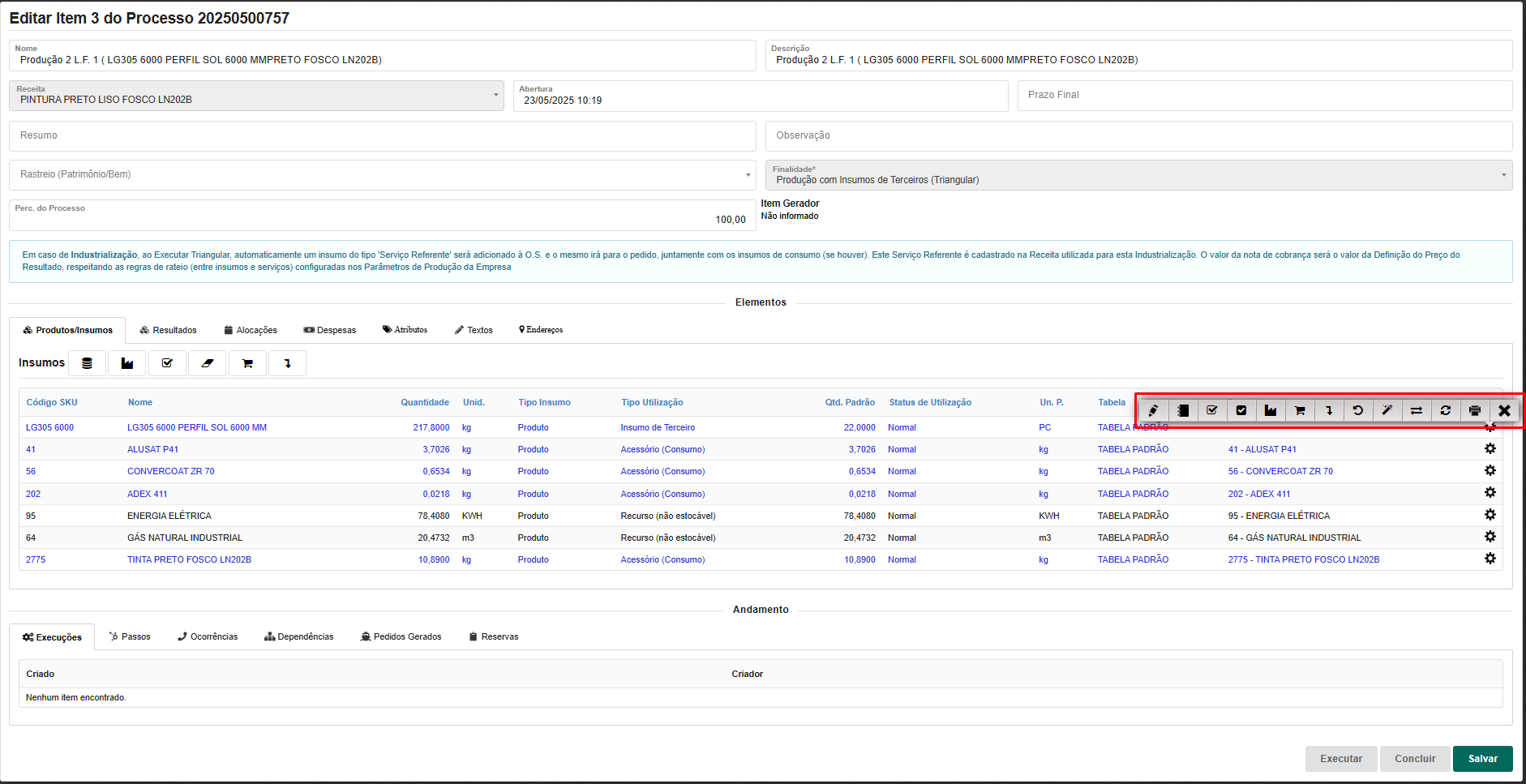Open the Dependências tab
1526x784 pixels.
(x=298, y=636)
